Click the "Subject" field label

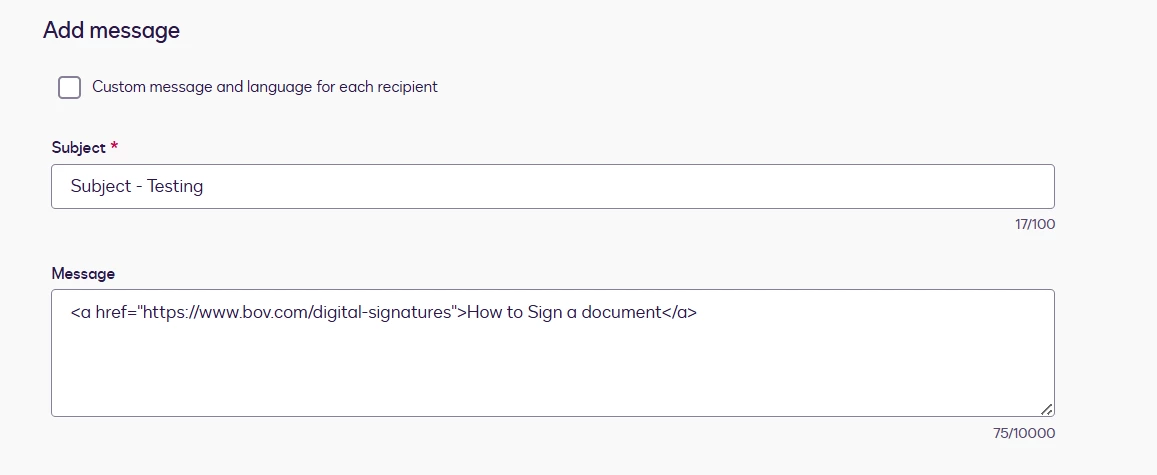[x=78, y=148]
